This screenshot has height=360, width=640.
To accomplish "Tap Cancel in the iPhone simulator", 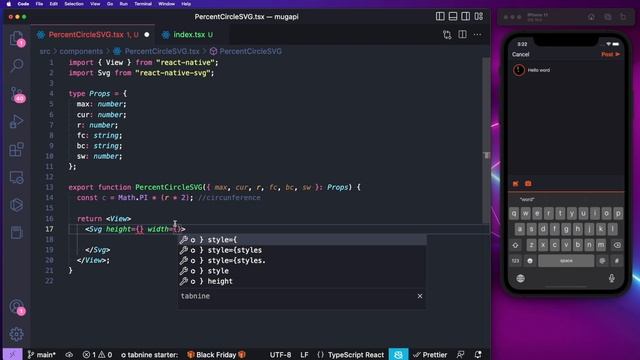I will click(x=520, y=54).
